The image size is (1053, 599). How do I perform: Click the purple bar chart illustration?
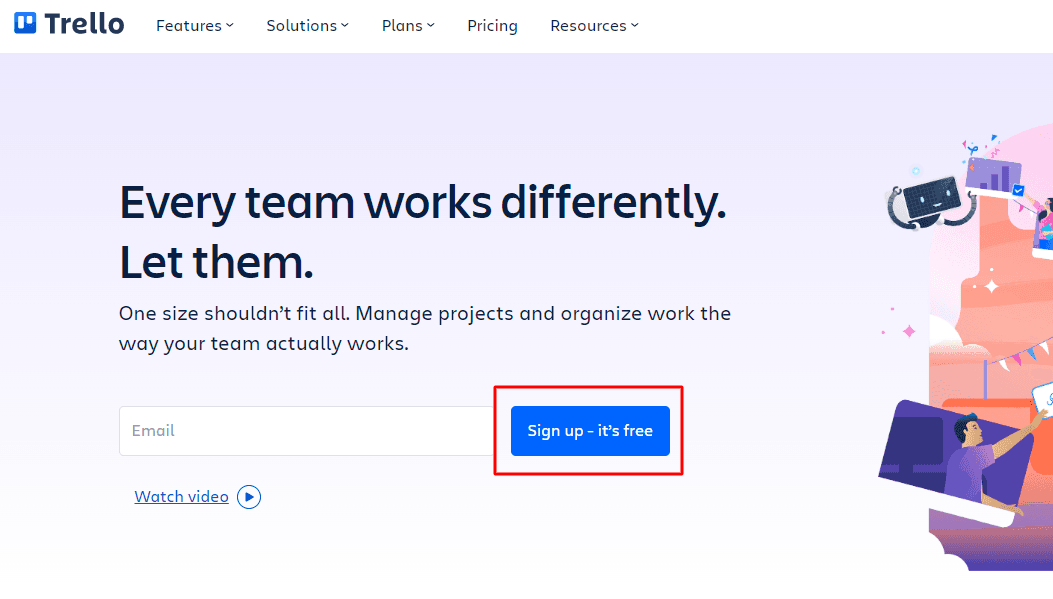point(992,173)
